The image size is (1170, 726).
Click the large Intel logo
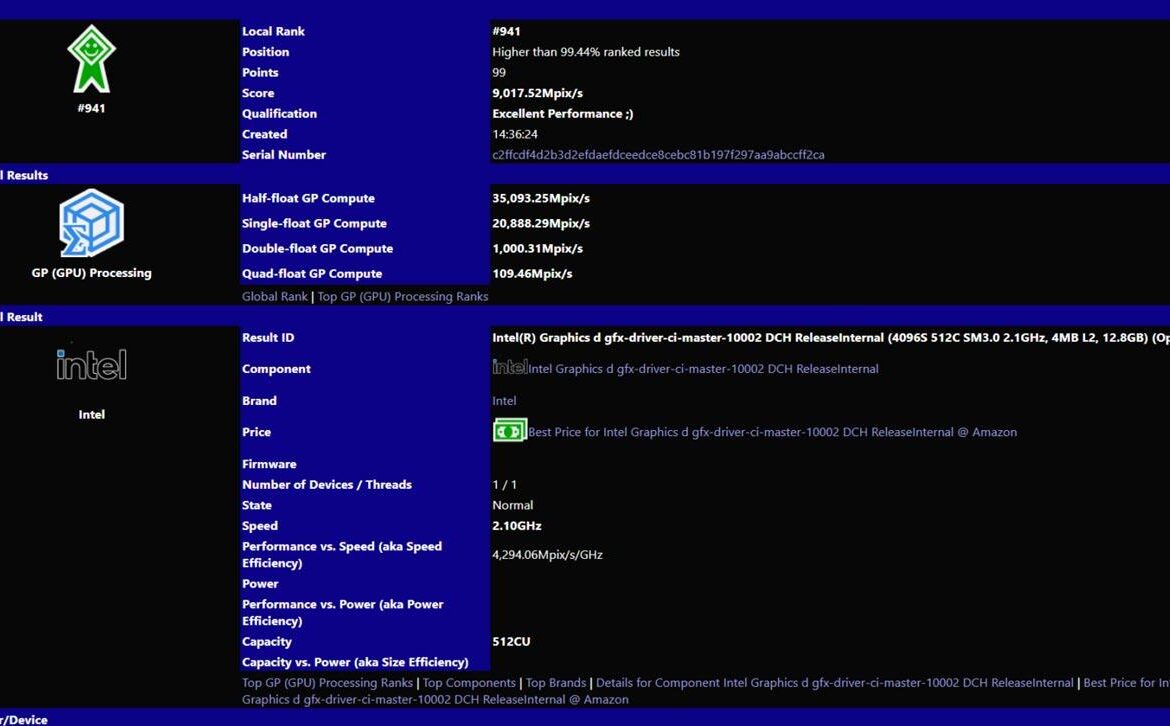91,365
